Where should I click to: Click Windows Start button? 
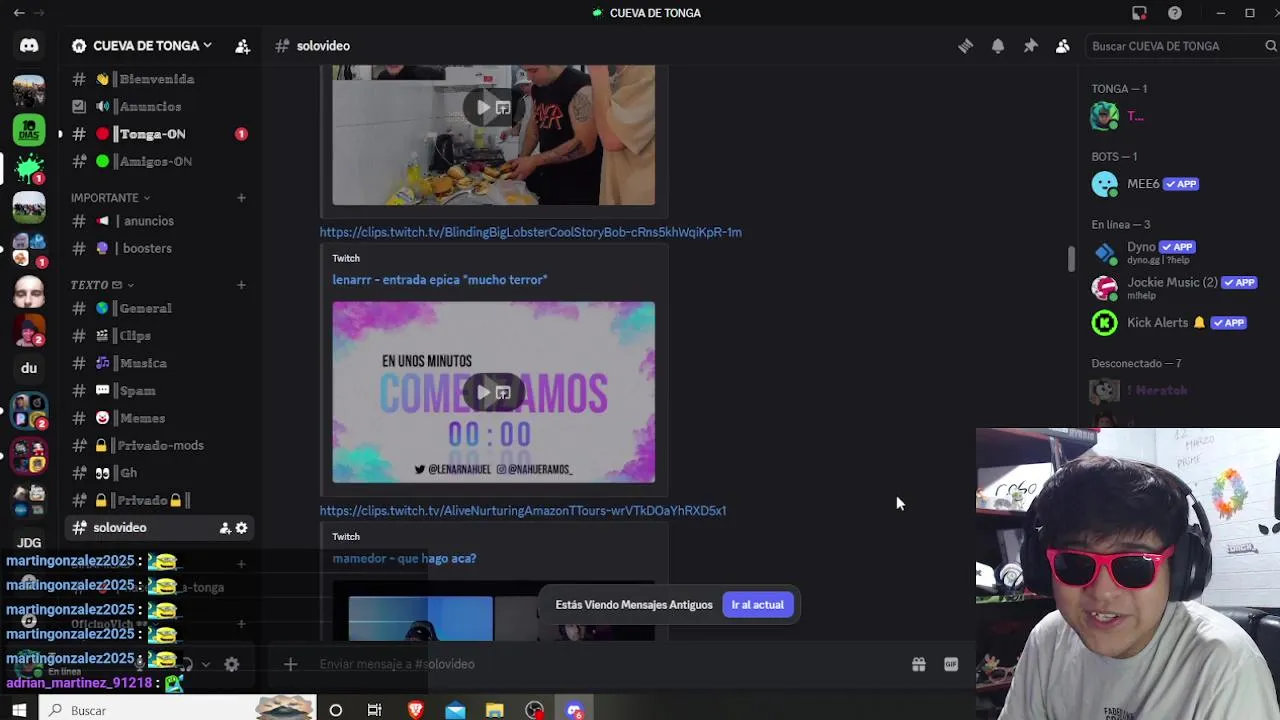coord(19,710)
